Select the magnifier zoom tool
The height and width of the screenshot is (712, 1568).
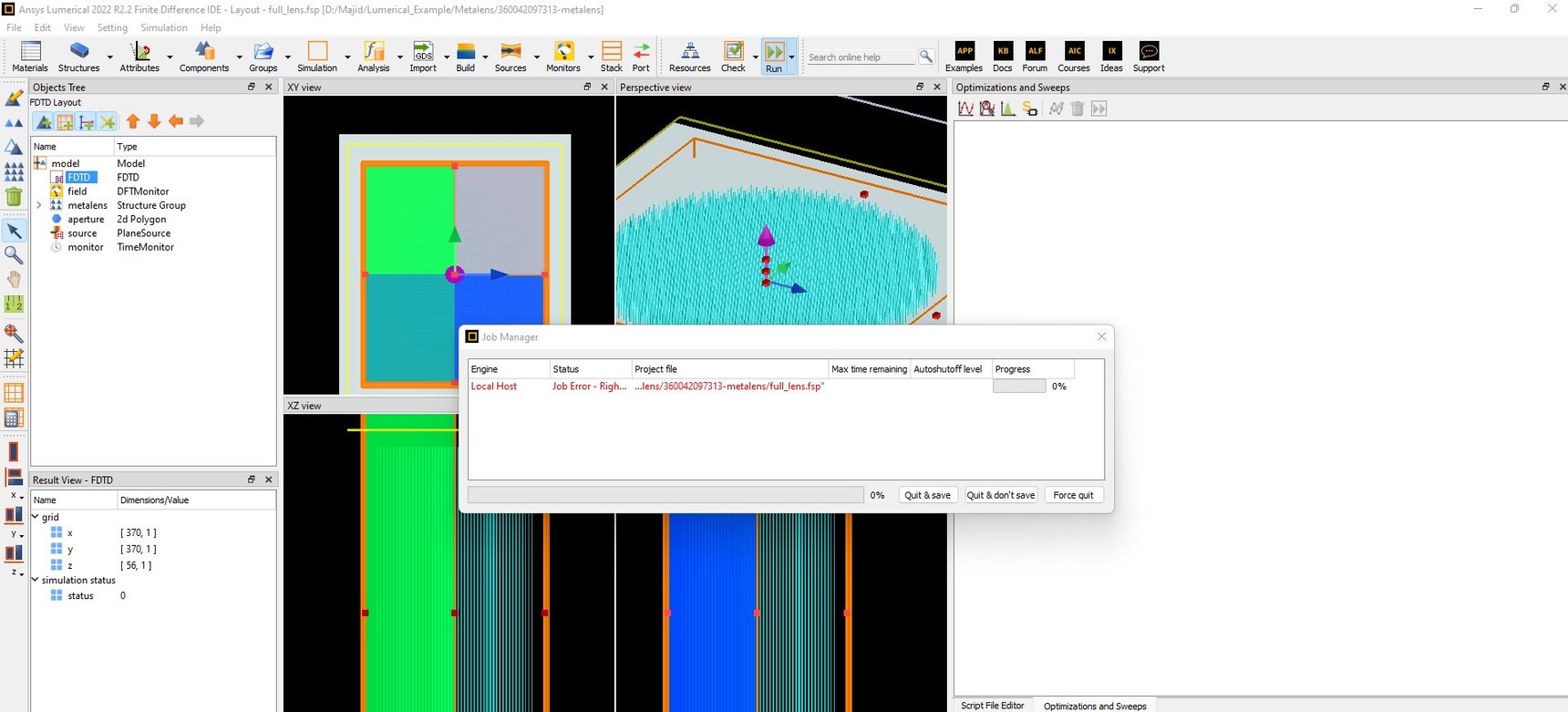[x=14, y=255]
